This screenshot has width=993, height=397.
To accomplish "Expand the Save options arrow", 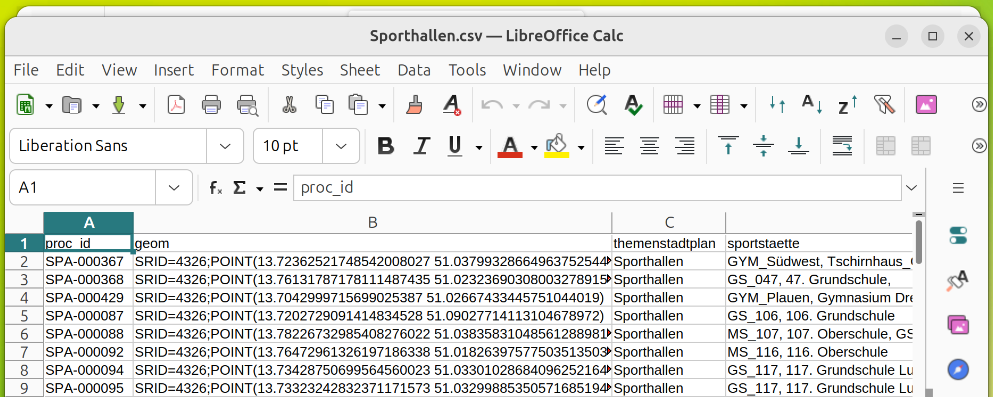I will pyautogui.click(x=142, y=106).
